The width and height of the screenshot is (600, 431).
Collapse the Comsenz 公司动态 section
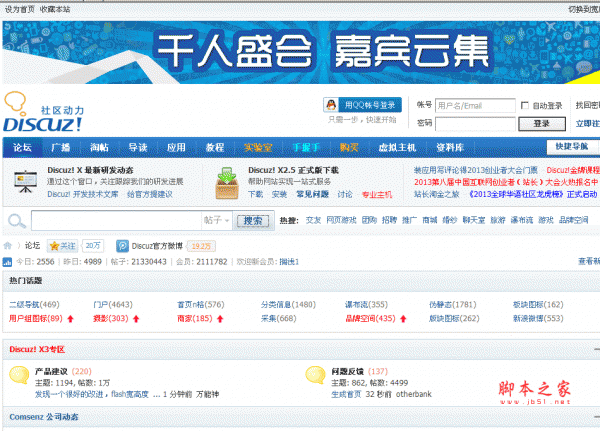point(597,417)
